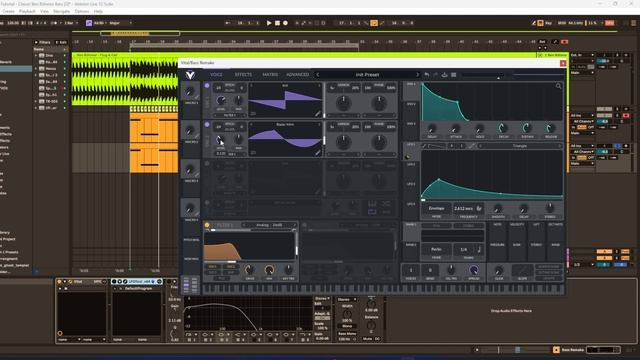
Task: Click oscillator 2 level knob
Action: coord(220,139)
